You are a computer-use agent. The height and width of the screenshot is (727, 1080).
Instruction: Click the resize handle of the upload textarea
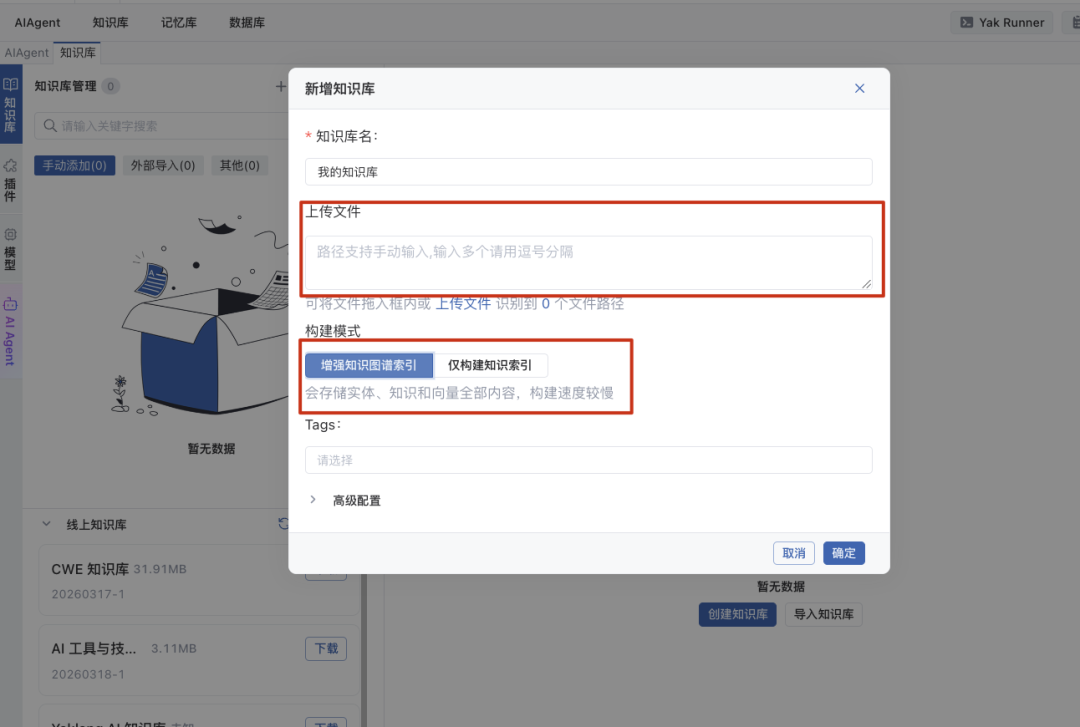(x=866, y=283)
